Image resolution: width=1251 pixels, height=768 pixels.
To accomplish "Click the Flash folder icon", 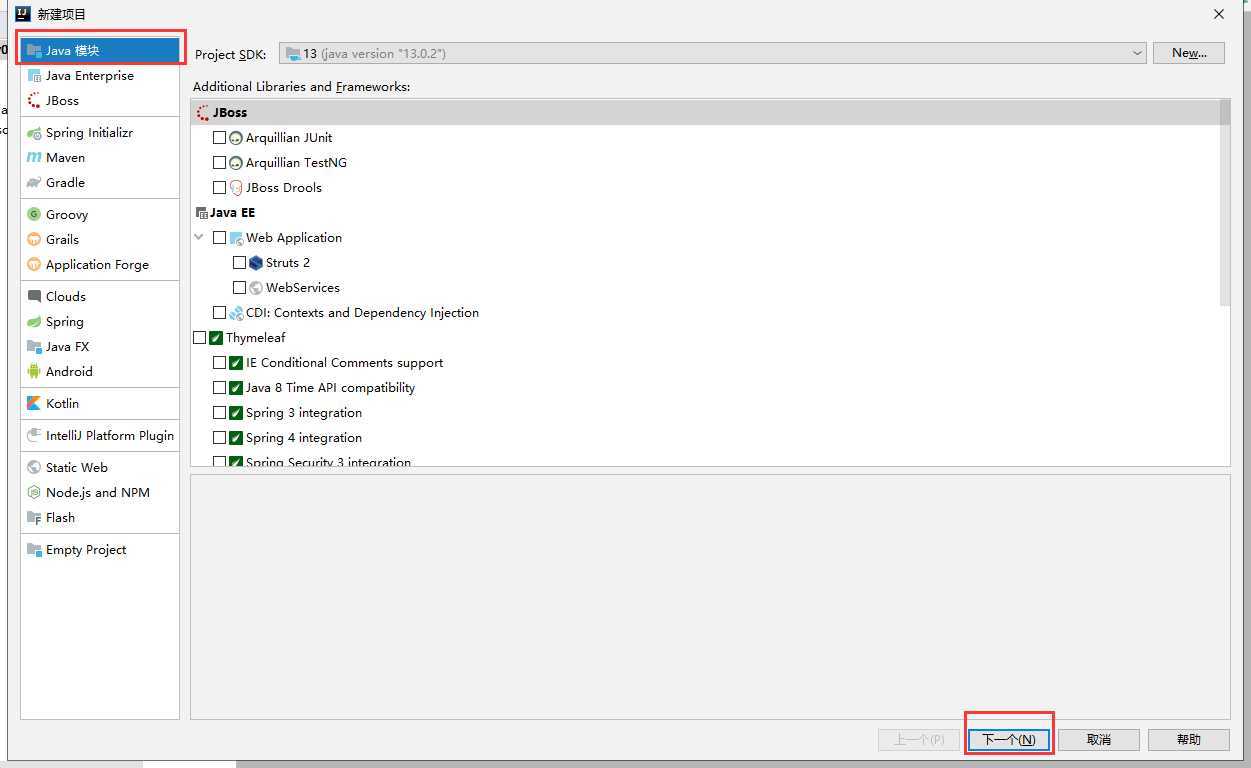I will click(34, 517).
